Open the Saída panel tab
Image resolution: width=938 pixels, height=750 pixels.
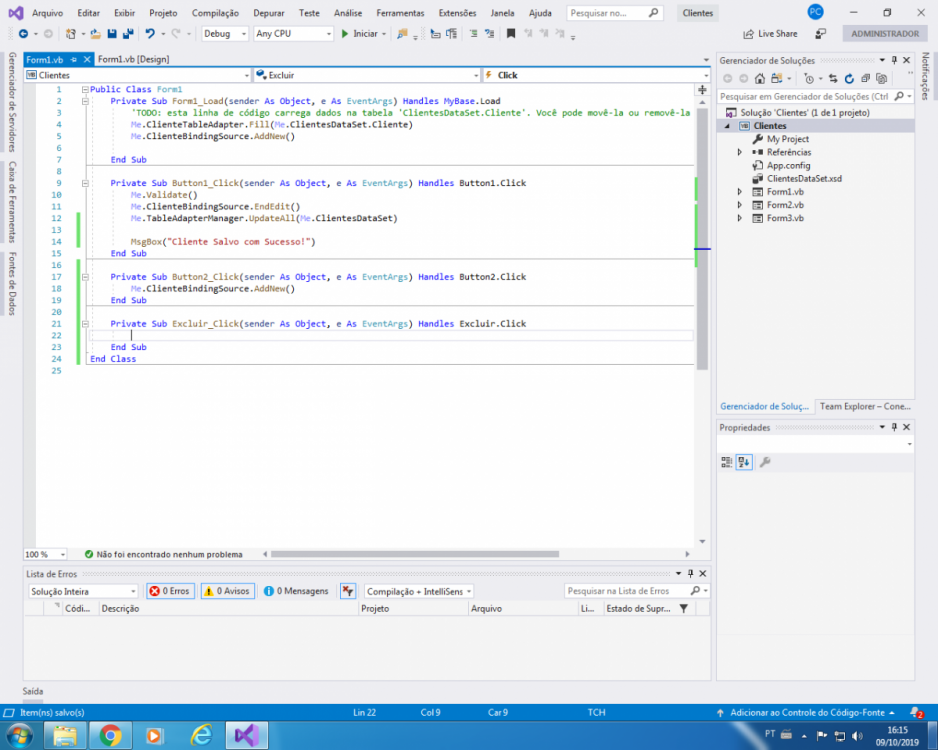(x=33, y=691)
